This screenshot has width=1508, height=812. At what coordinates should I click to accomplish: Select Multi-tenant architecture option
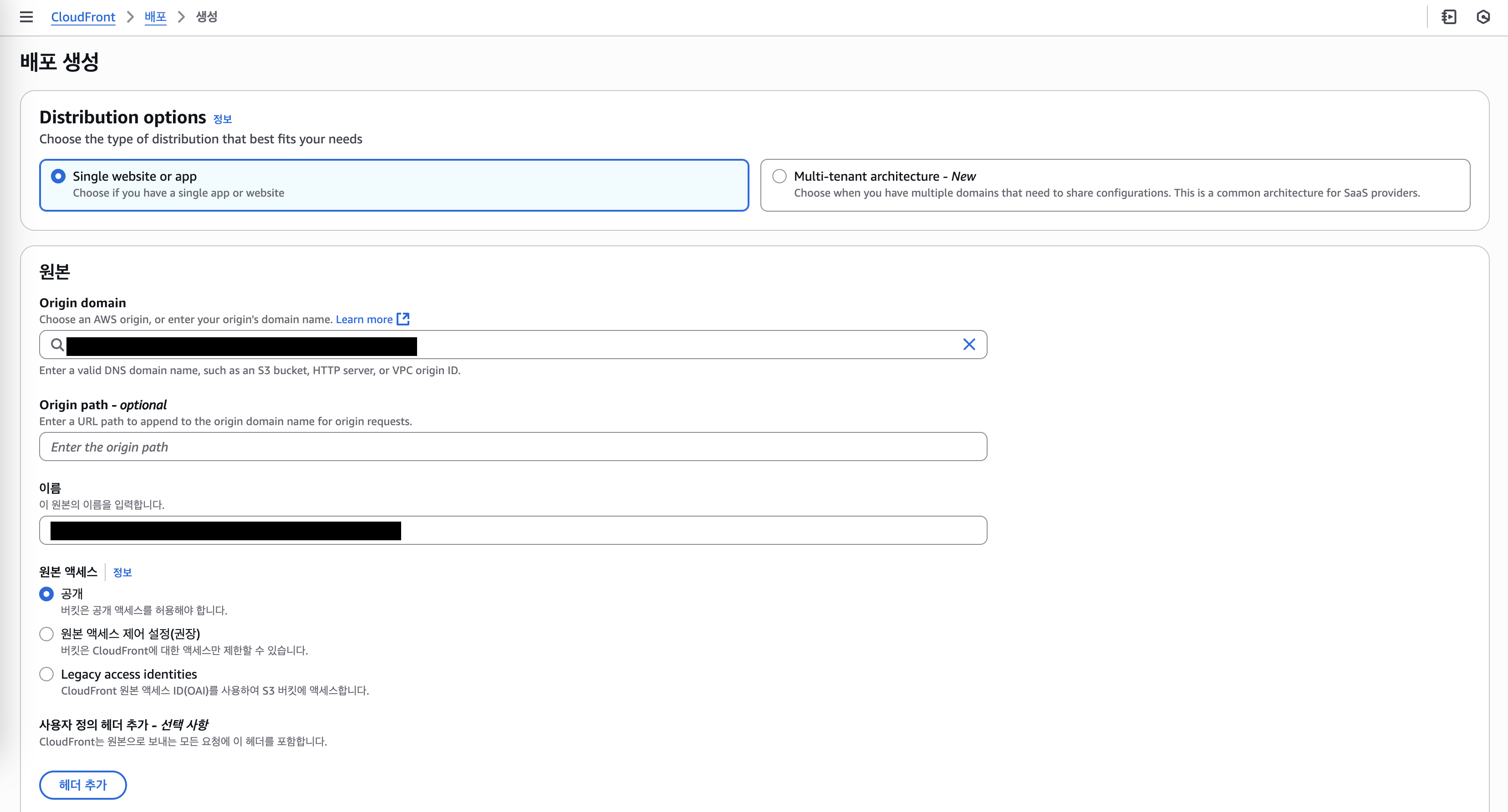pyautogui.click(x=779, y=176)
